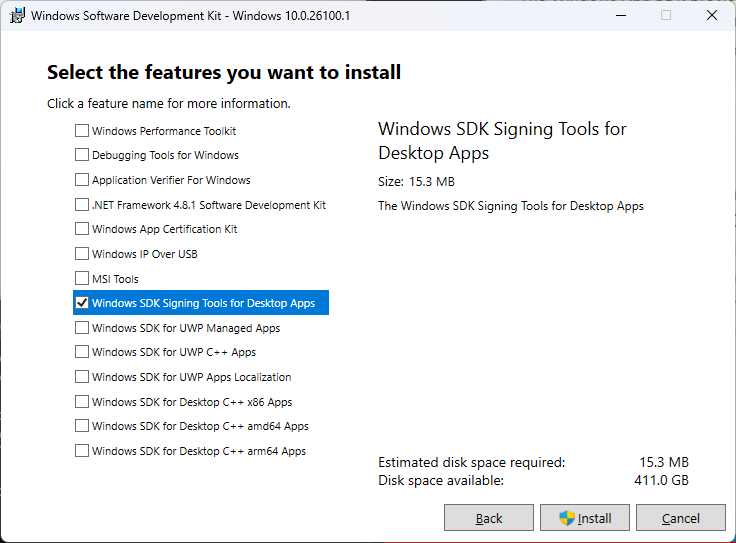Select the 'MSI Tools' feature name

point(115,279)
